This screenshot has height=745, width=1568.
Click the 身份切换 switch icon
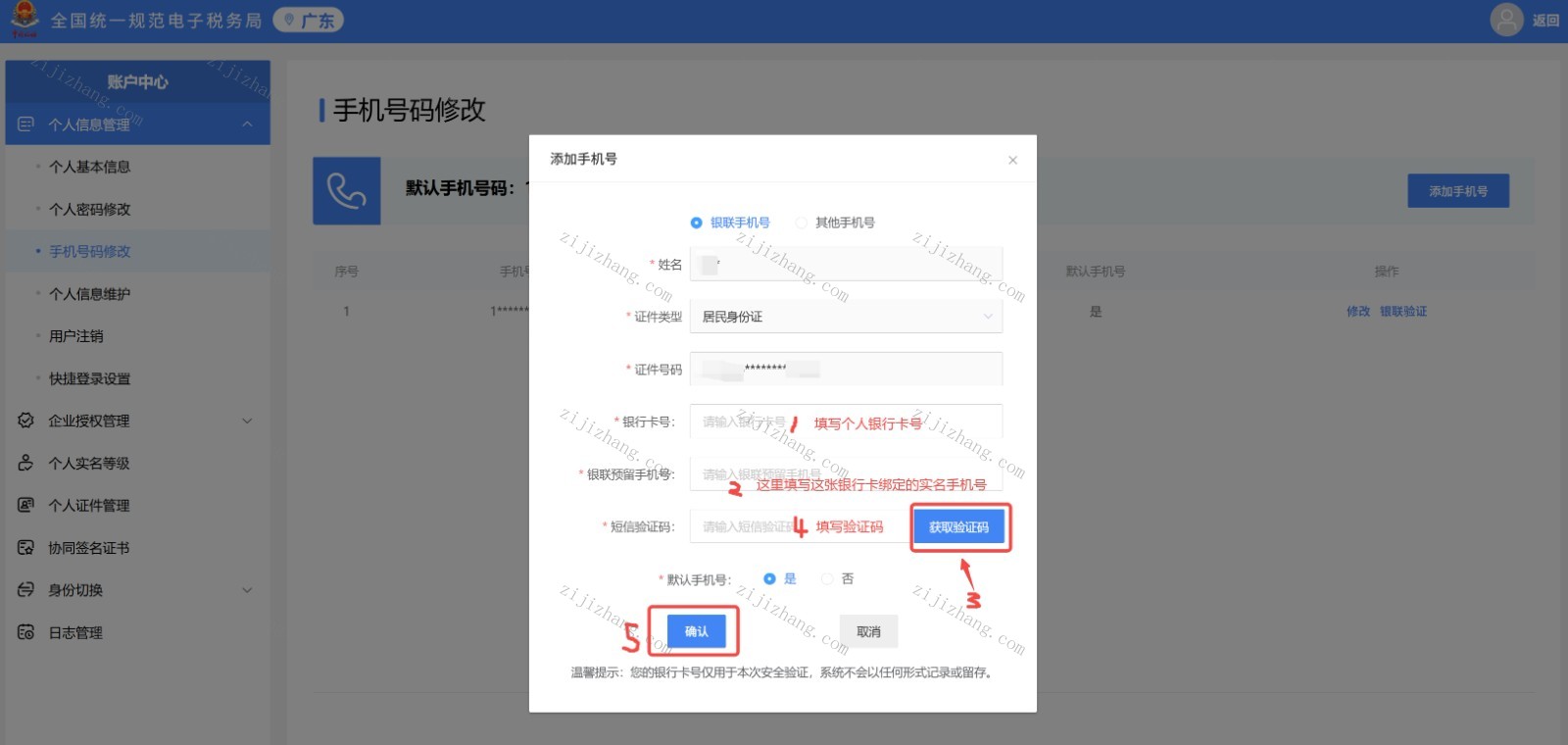point(26,589)
